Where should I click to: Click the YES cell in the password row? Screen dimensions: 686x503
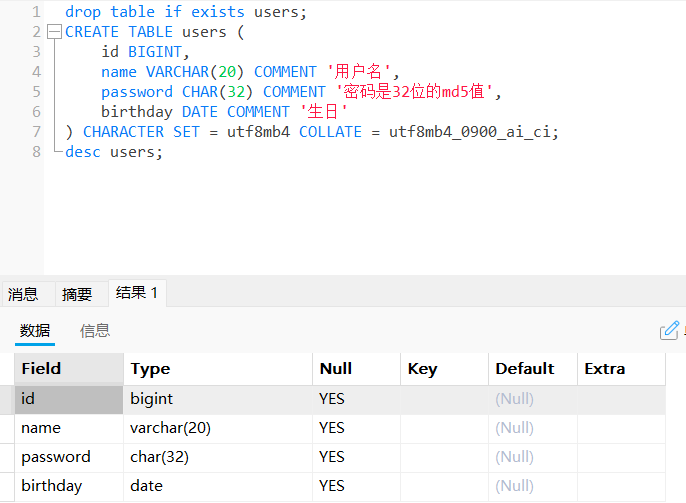coord(357,458)
